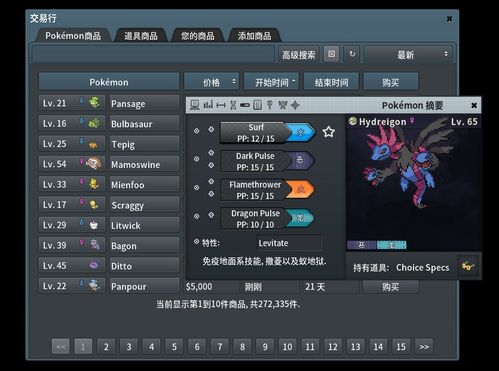Click 购买 button for Panpour listing
Screen dimensions: 499x371
390,287
